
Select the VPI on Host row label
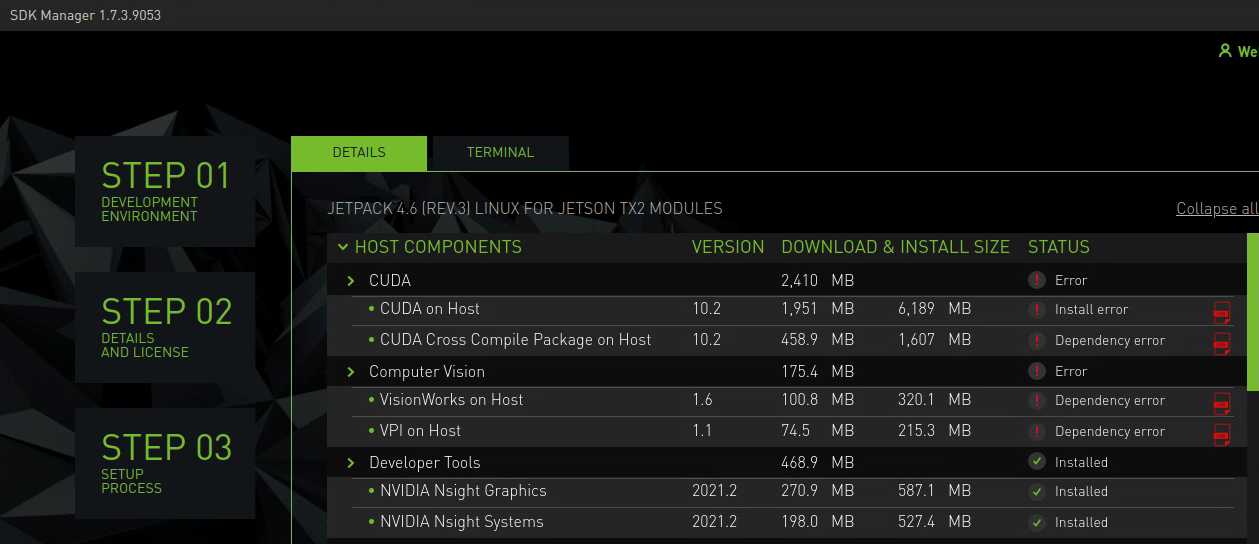(420, 431)
